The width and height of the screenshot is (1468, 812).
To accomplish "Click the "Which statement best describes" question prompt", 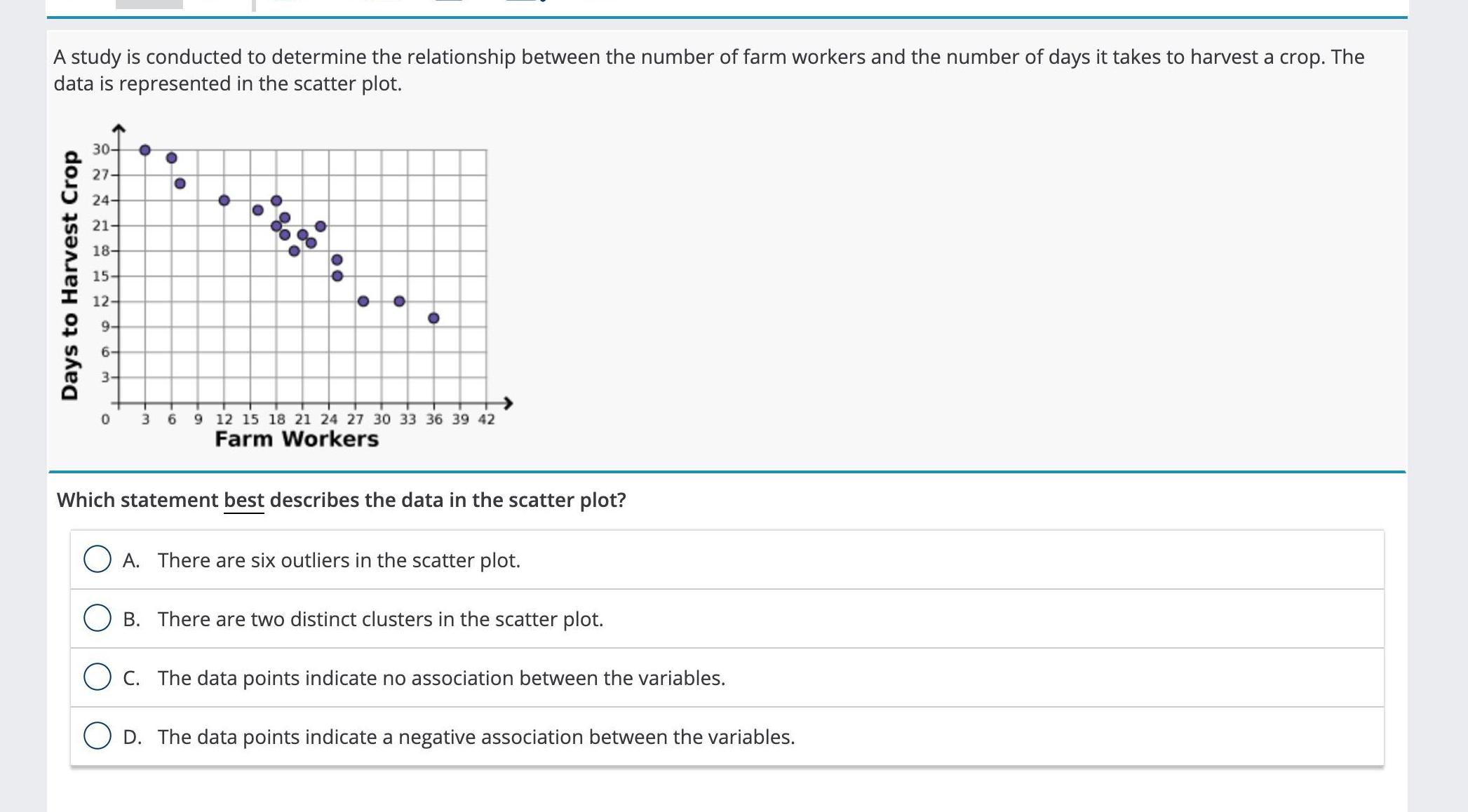I will point(342,500).
